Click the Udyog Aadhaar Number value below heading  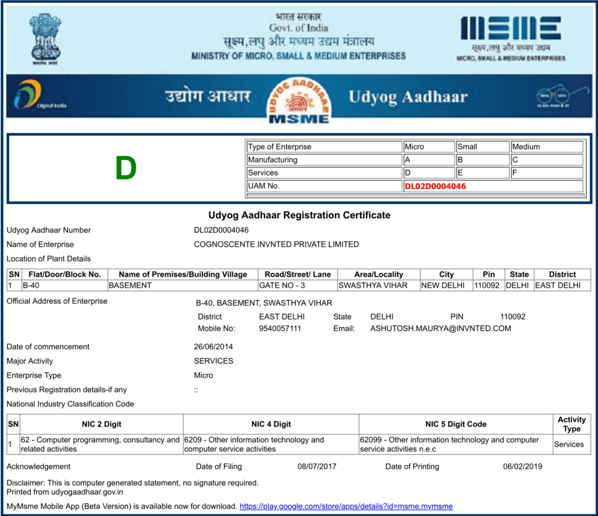point(221,230)
